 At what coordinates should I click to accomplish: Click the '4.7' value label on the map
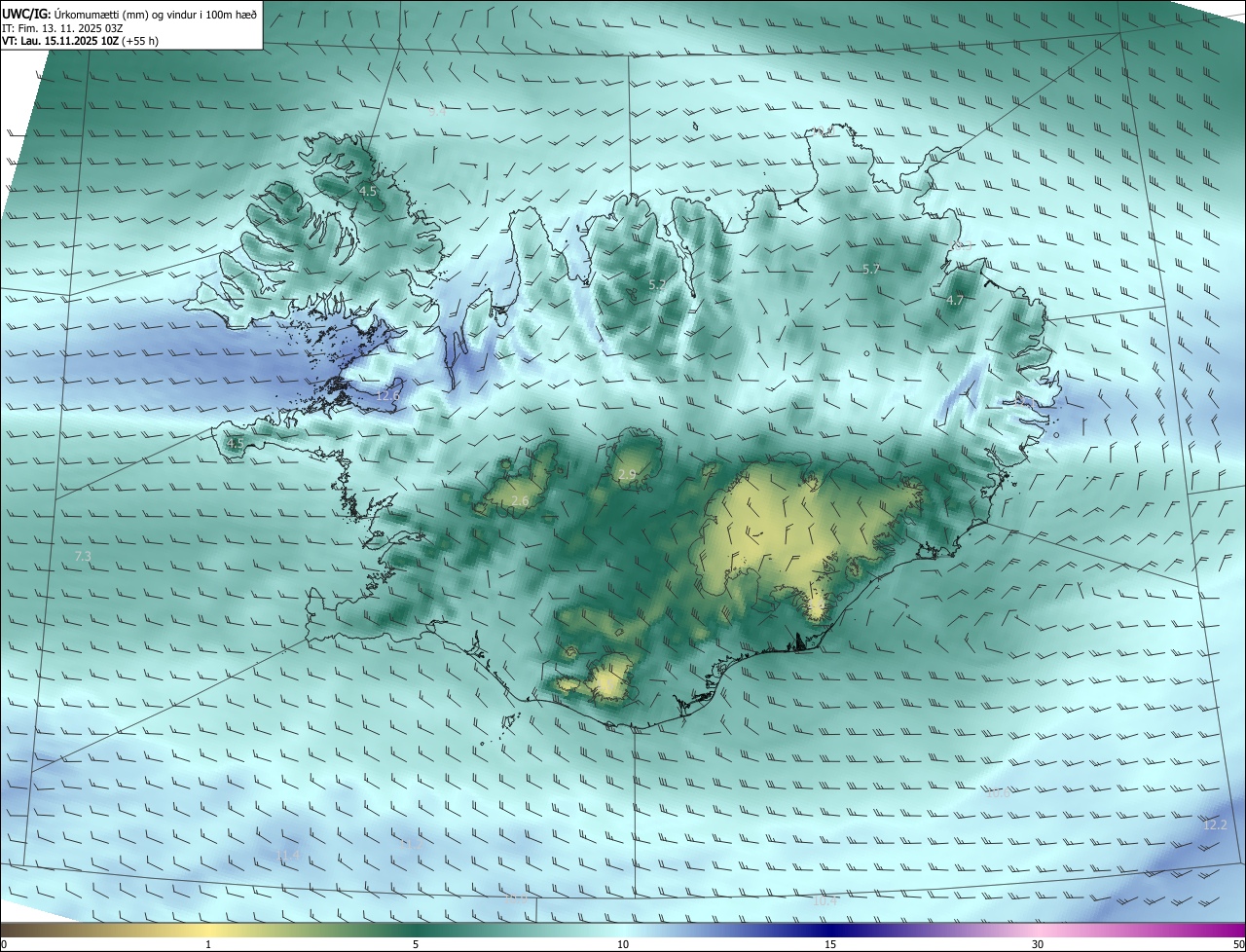pos(955,301)
